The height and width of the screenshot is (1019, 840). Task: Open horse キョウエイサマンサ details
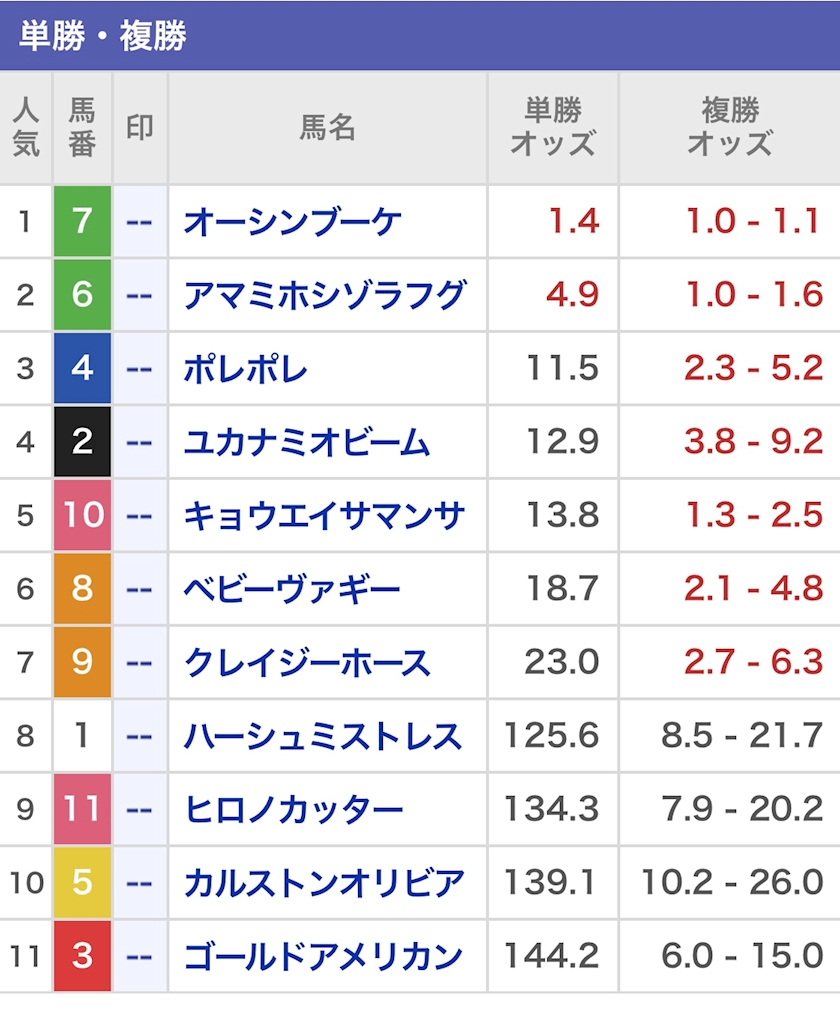click(x=324, y=515)
